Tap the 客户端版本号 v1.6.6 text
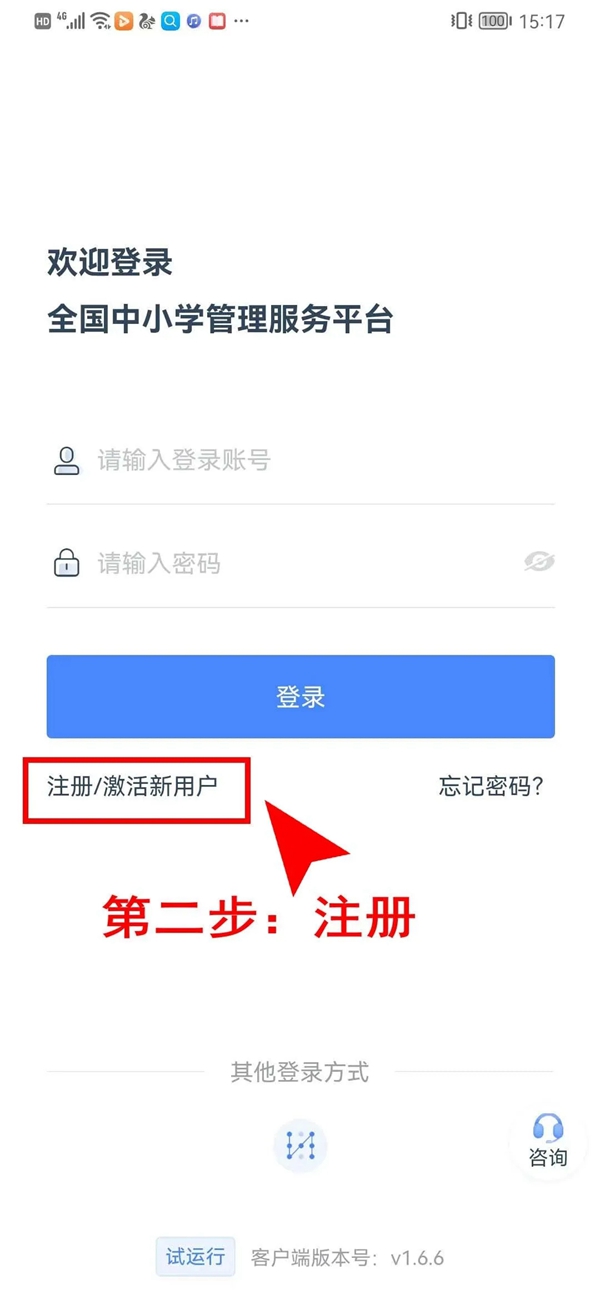Viewport: 600px width, 1300px height. pos(347,1258)
